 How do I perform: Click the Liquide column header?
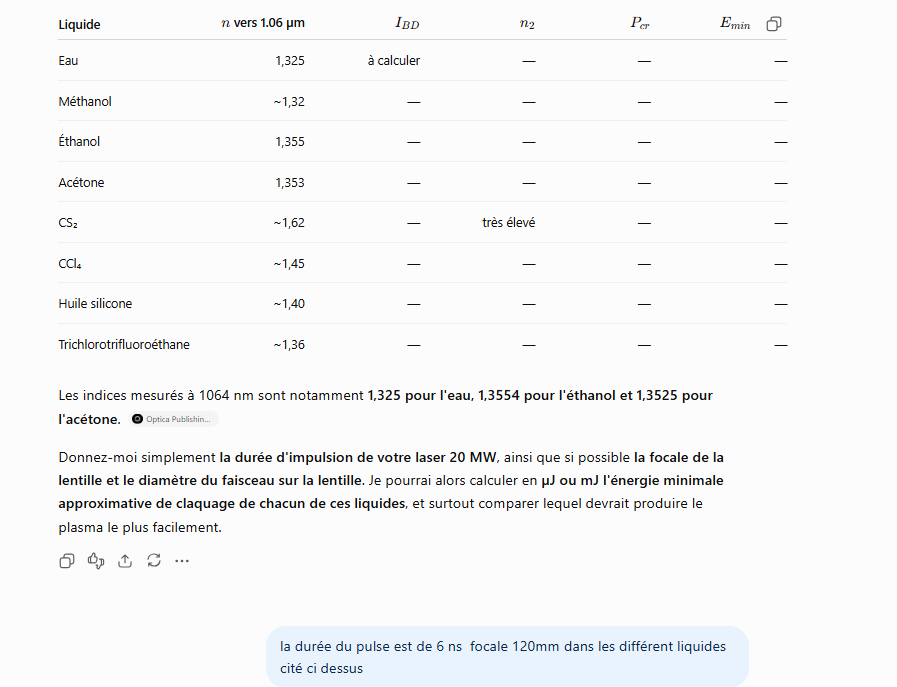[79, 25]
